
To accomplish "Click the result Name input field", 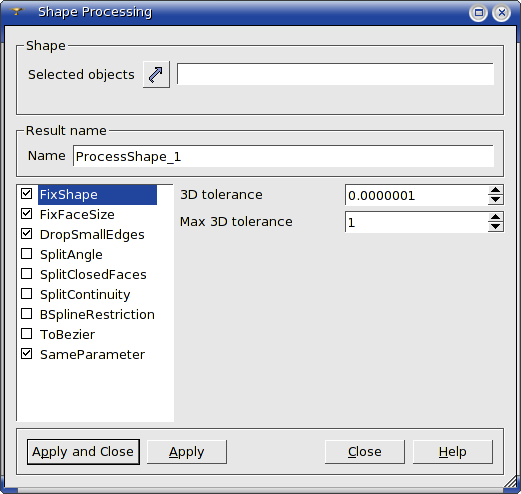I will pos(283,156).
